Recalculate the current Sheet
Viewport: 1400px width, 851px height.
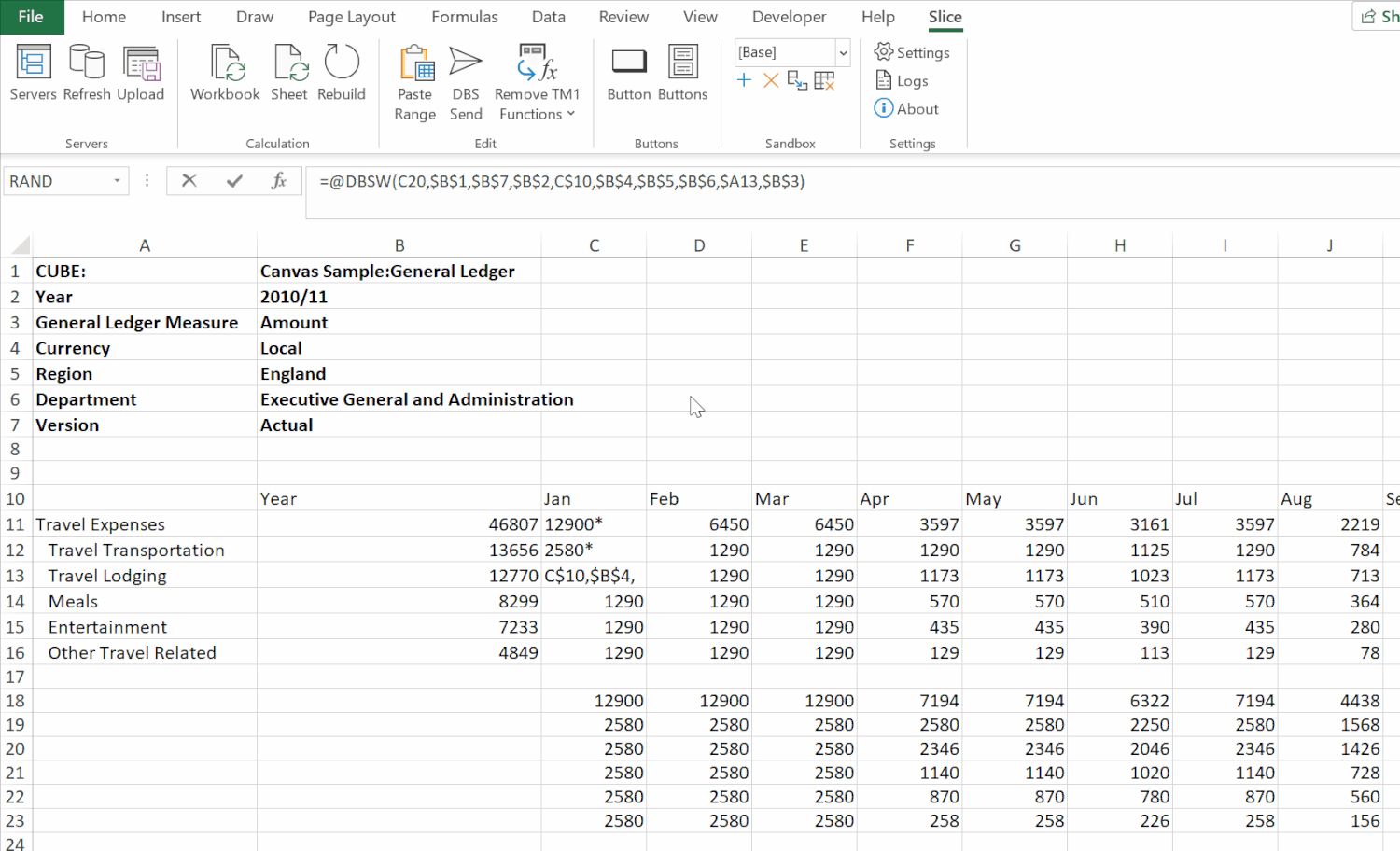click(289, 73)
